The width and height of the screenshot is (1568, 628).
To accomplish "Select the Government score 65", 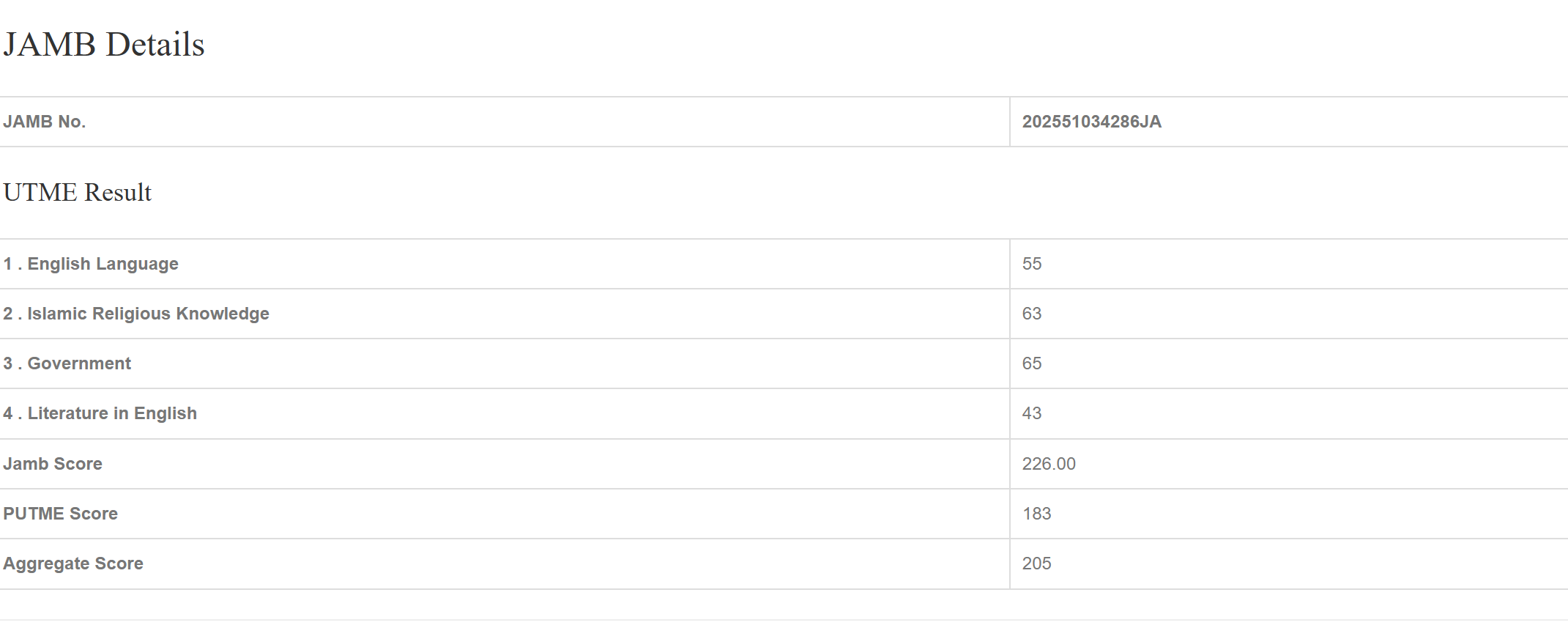I will point(1031,363).
